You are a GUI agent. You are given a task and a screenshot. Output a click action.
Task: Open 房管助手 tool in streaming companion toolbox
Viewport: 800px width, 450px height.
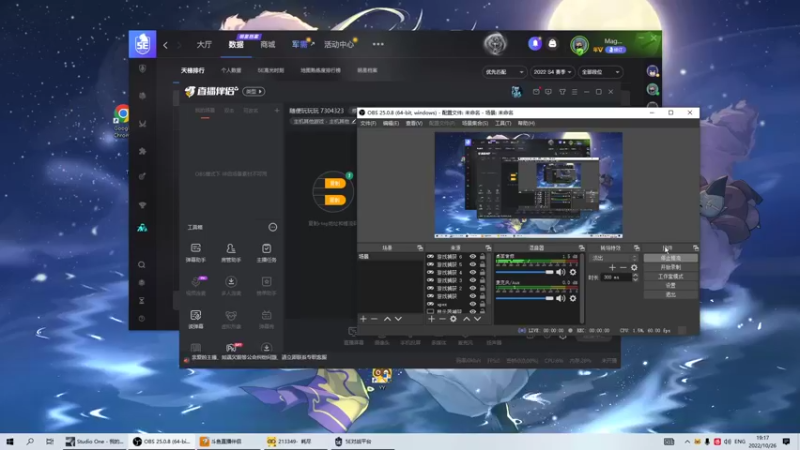click(x=231, y=253)
